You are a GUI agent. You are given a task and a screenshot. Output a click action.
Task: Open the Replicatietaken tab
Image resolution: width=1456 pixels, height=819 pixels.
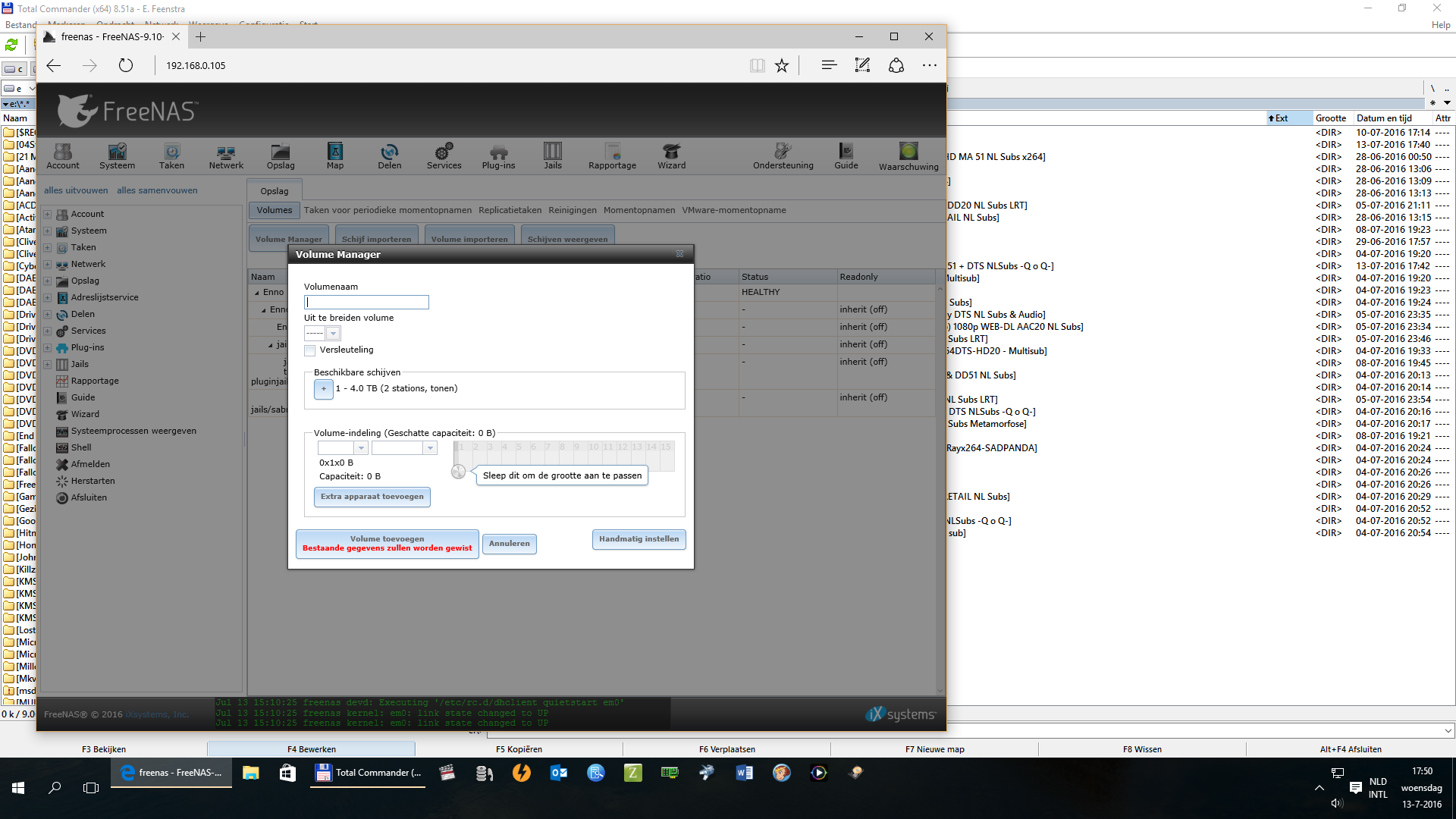[x=510, y=210]
